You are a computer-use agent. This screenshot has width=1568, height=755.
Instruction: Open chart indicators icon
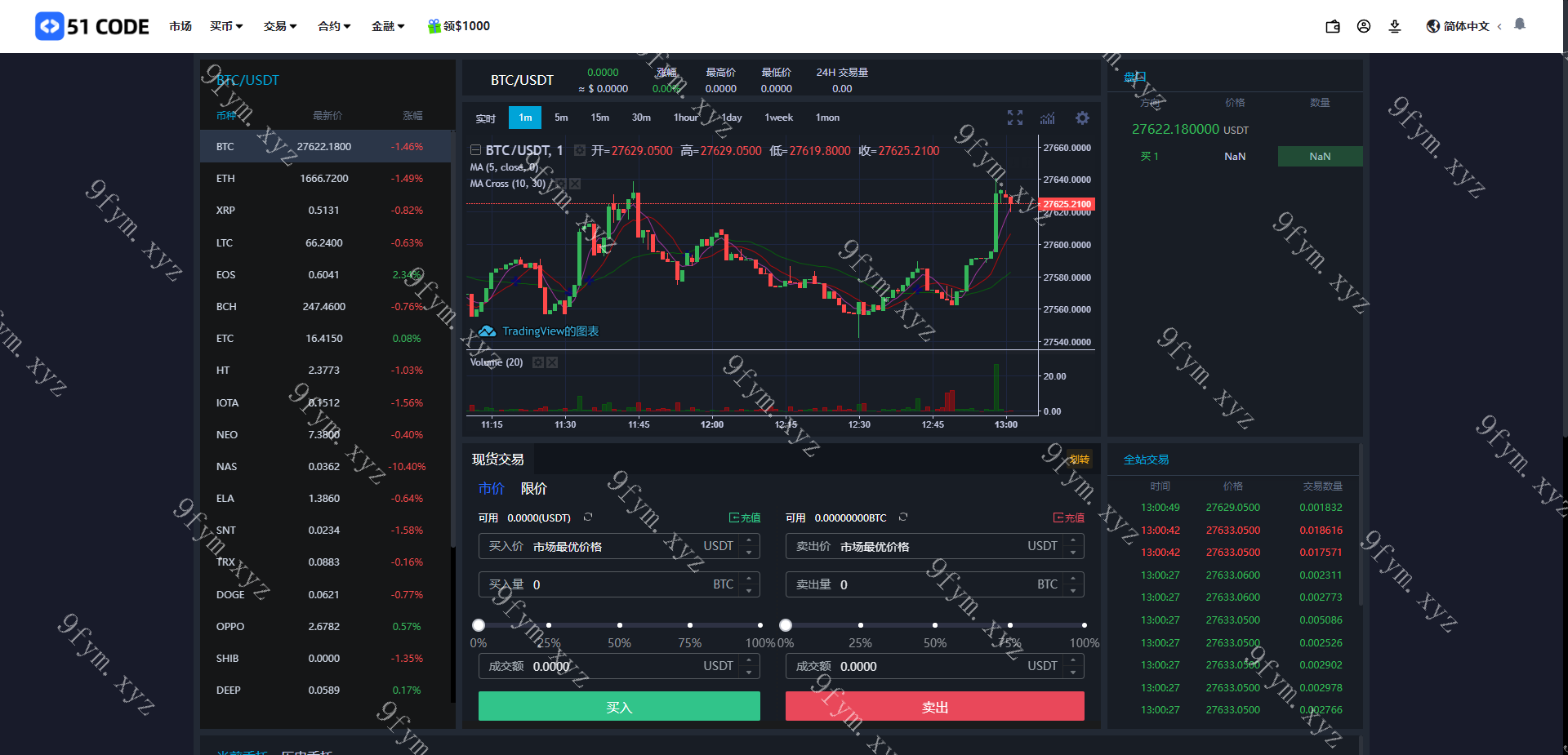(1048, 118)
